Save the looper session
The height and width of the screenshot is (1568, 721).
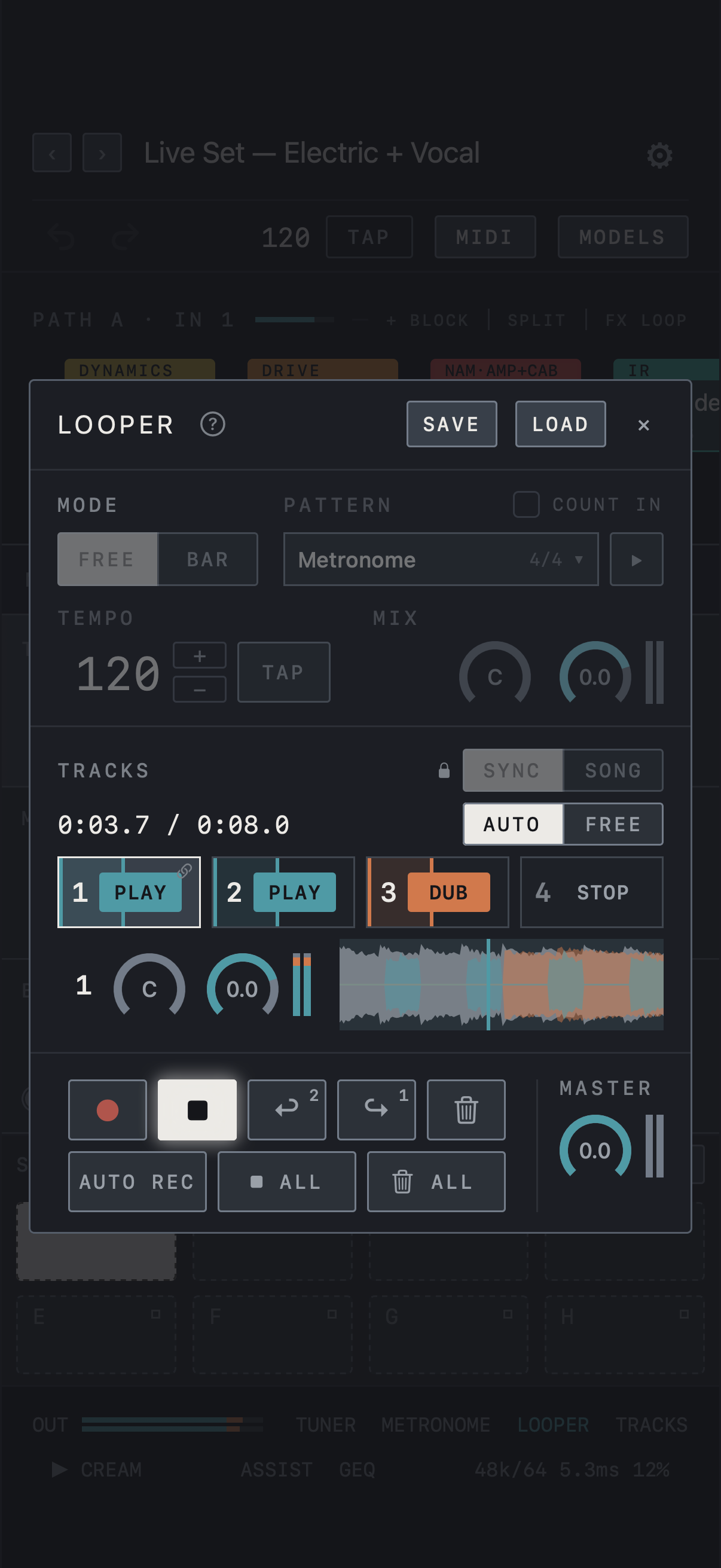(451, 424)
